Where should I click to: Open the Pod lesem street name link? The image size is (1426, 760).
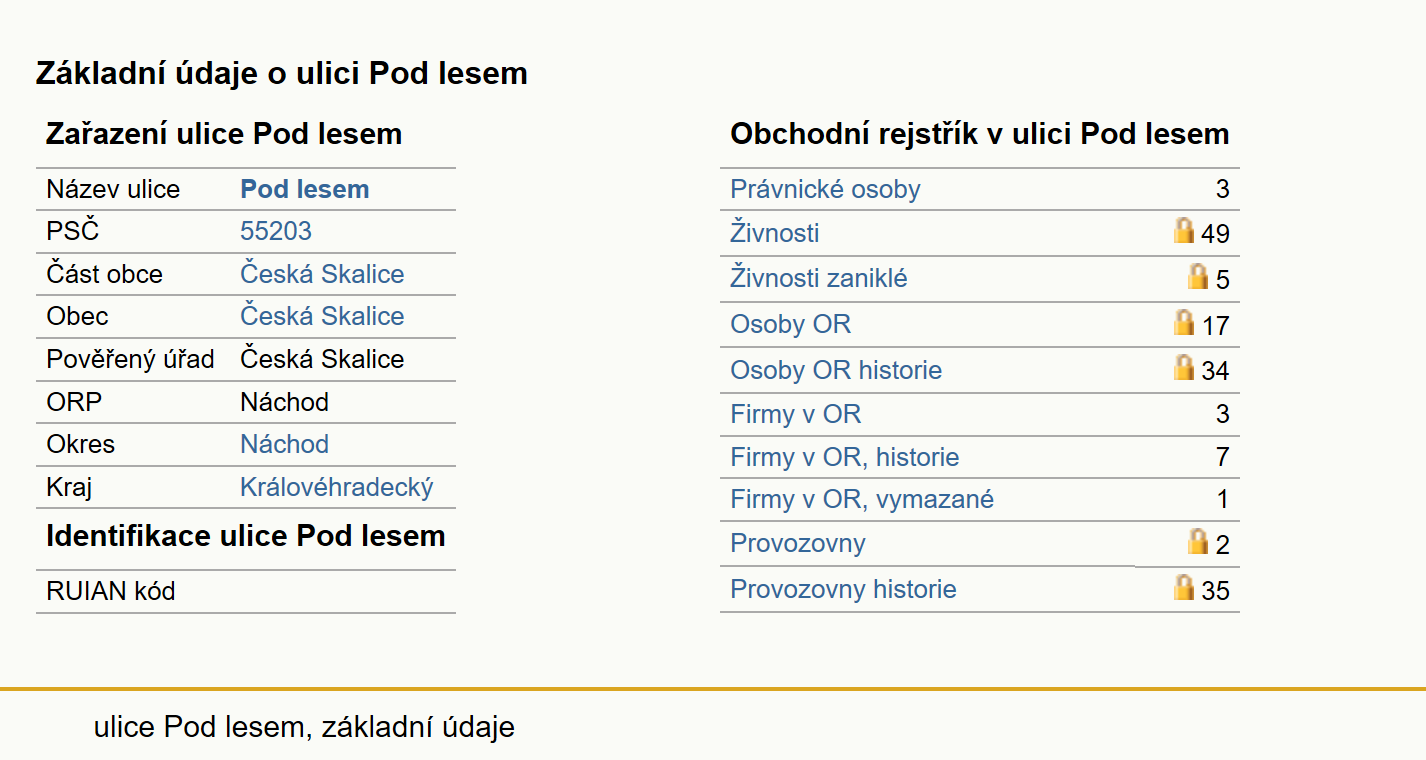[x=305, y=189]
